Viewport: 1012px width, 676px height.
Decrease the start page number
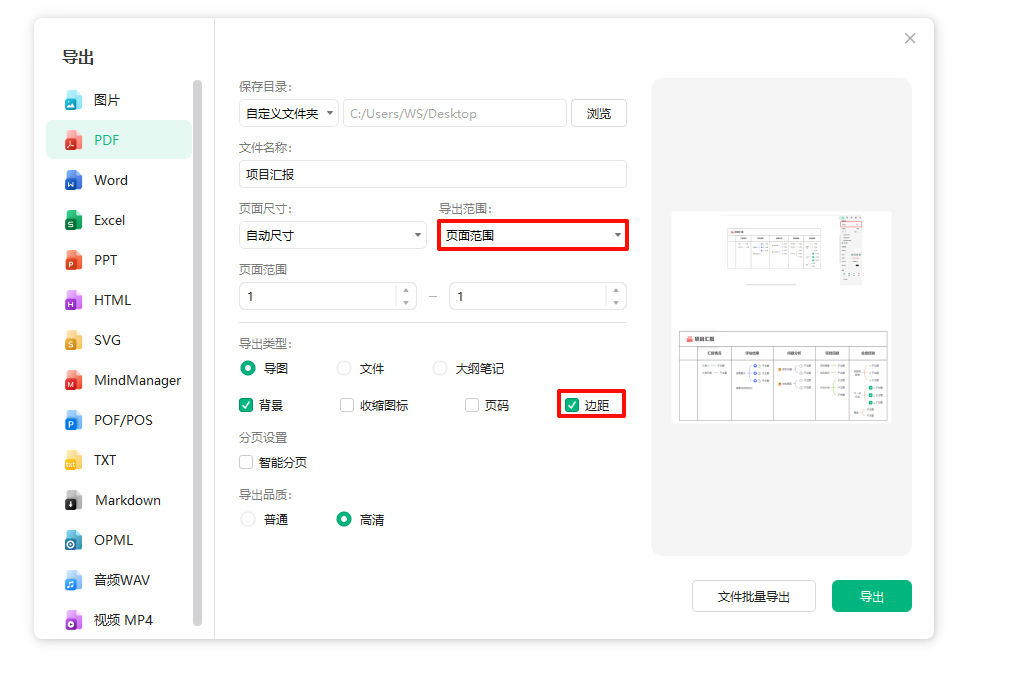pyautogui.click(x=406, y=302)
